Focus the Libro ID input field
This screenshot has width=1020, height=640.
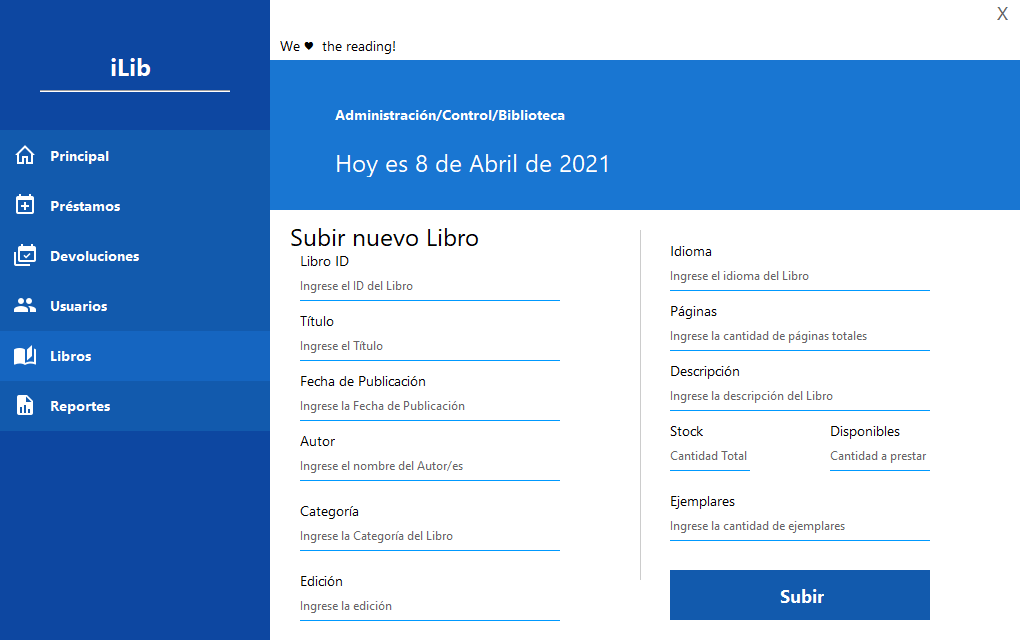429,286
